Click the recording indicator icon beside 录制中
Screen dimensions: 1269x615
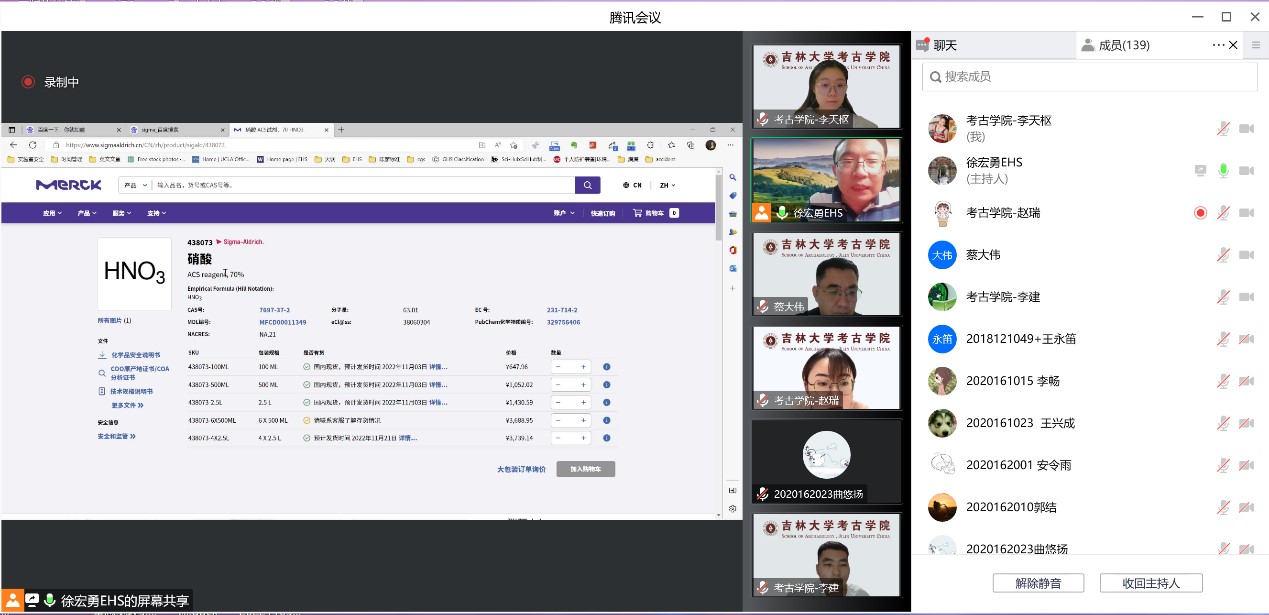28,82
